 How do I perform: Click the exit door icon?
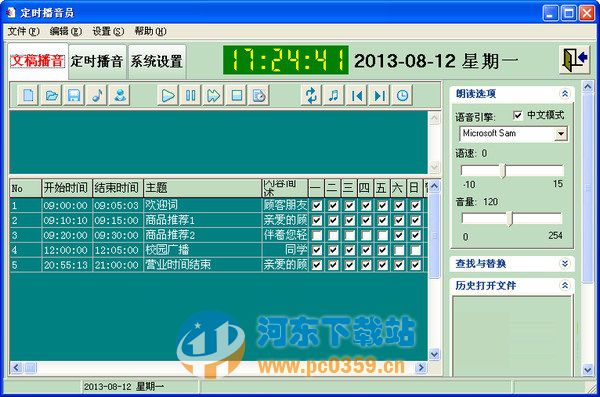(x=574, y=60)
